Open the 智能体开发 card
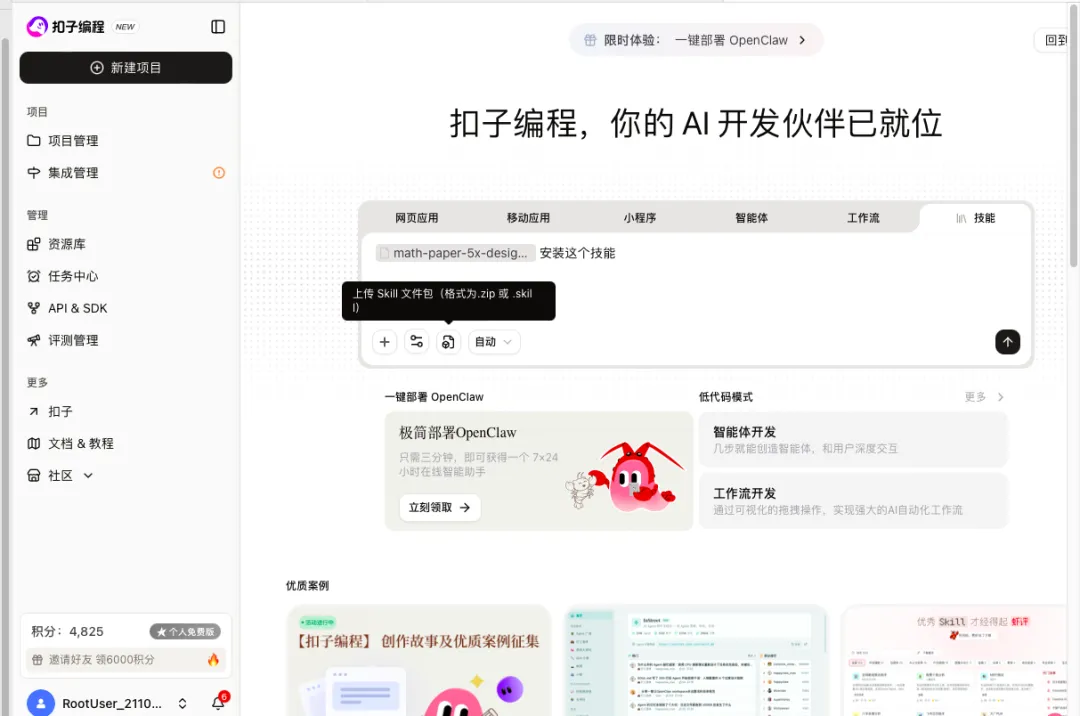 853,440
